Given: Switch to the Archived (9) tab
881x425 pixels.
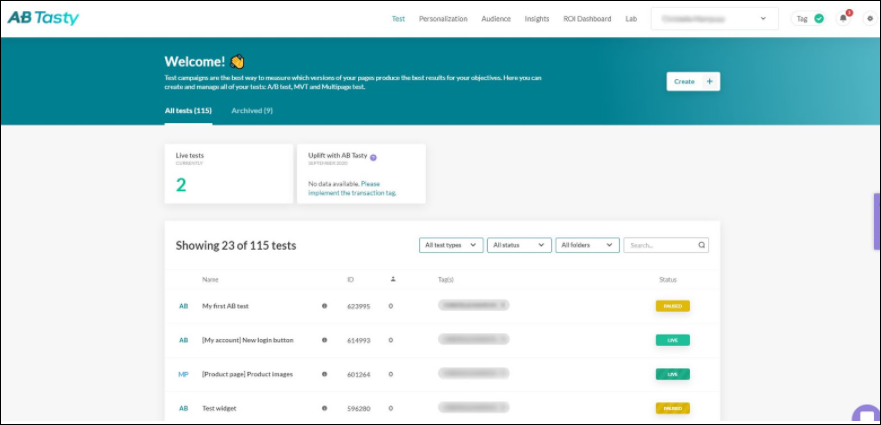Looking at the screenshot, I should 252,110.
